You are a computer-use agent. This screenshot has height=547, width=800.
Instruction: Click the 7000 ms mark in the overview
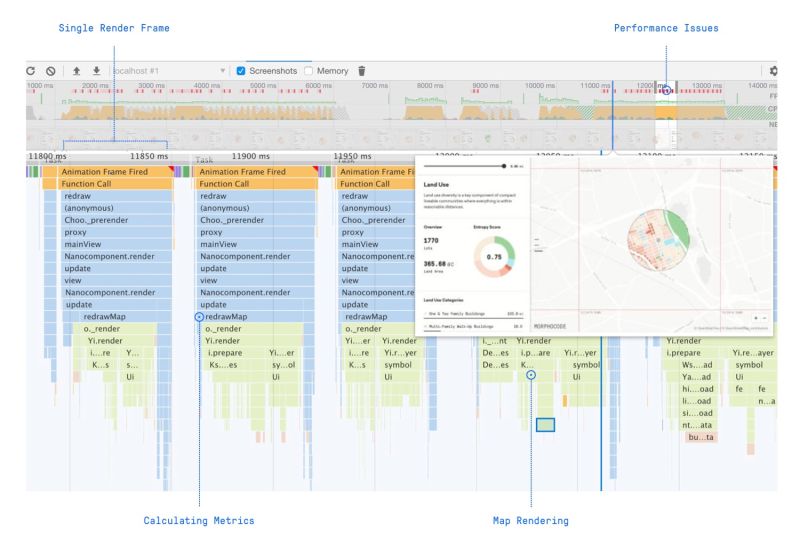[x=374, y=85]
